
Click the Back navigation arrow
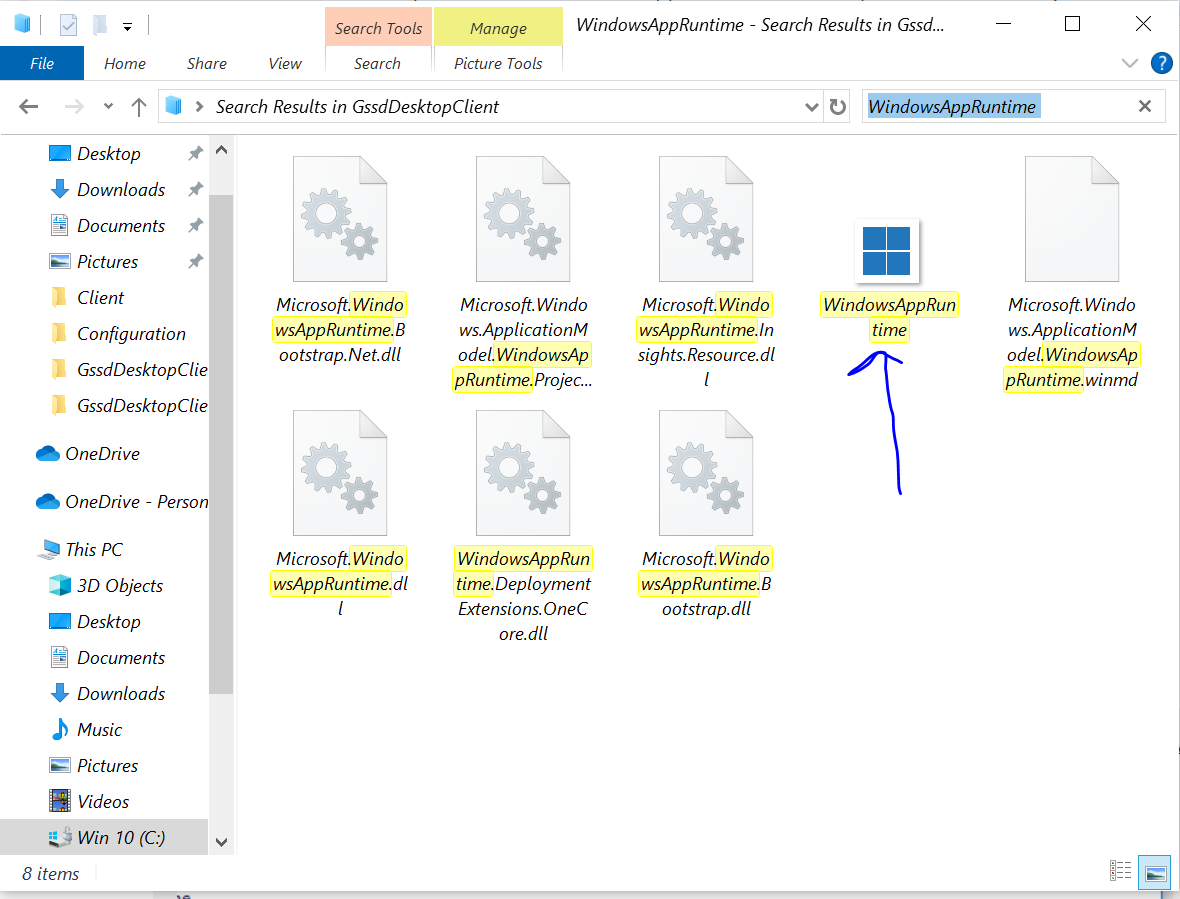(x=29, y=107)
